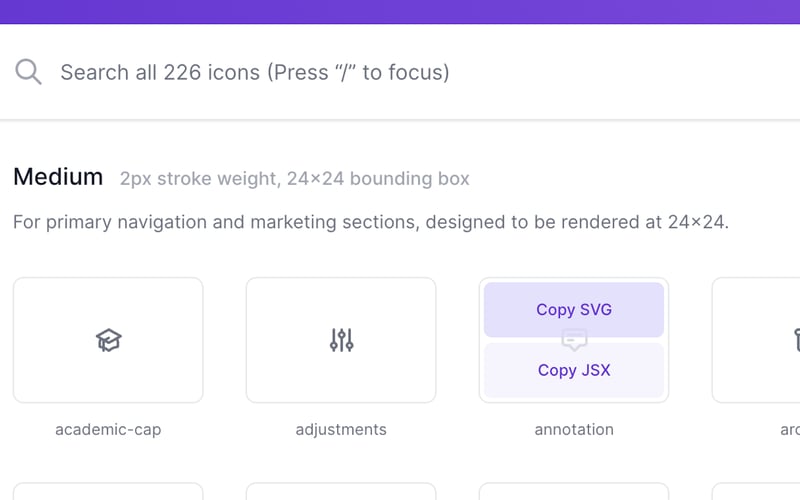Click the purple header bar
Screen dimensions: 800x500
400,11
